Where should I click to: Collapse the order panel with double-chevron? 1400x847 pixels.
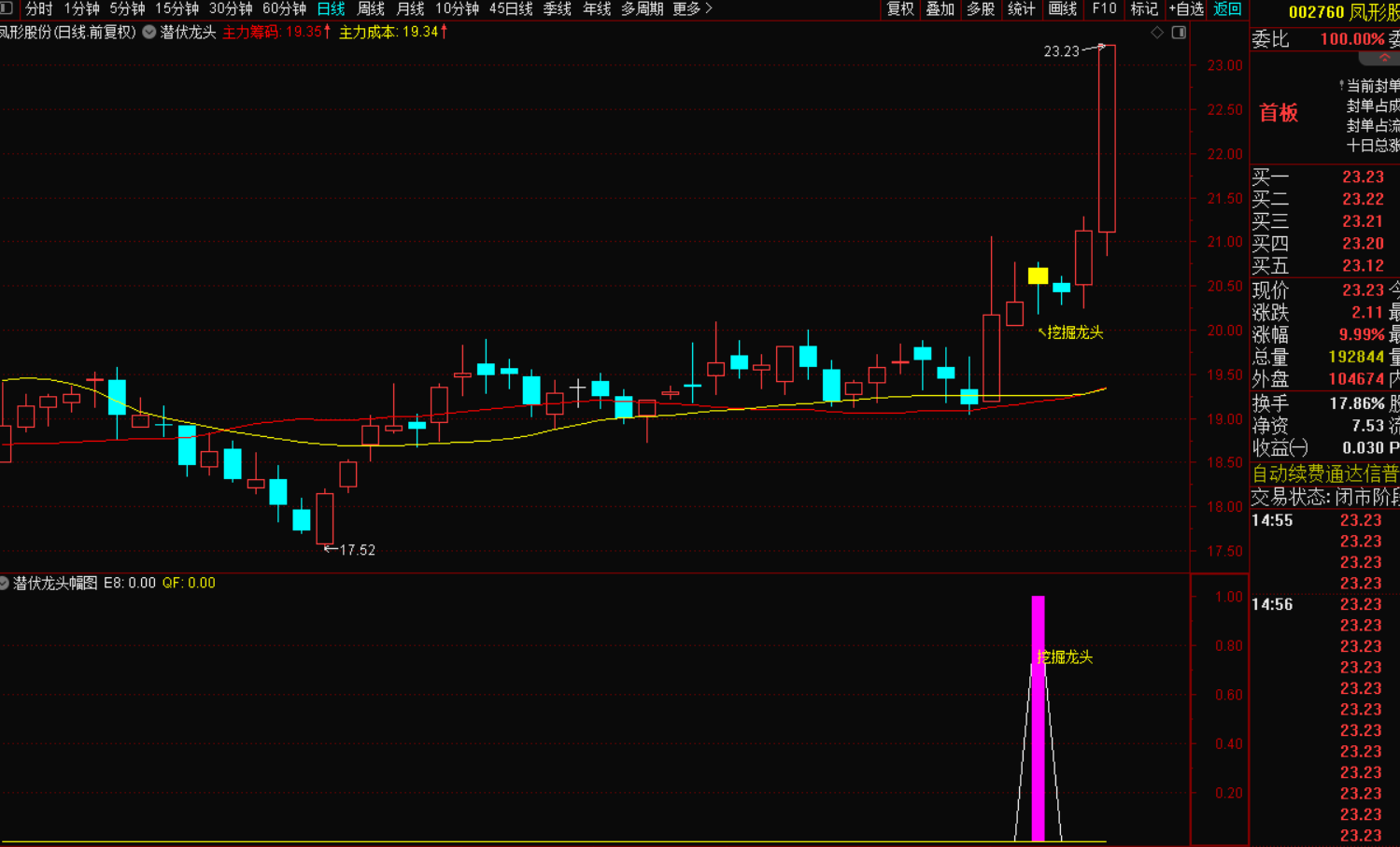click(1384, 58)
